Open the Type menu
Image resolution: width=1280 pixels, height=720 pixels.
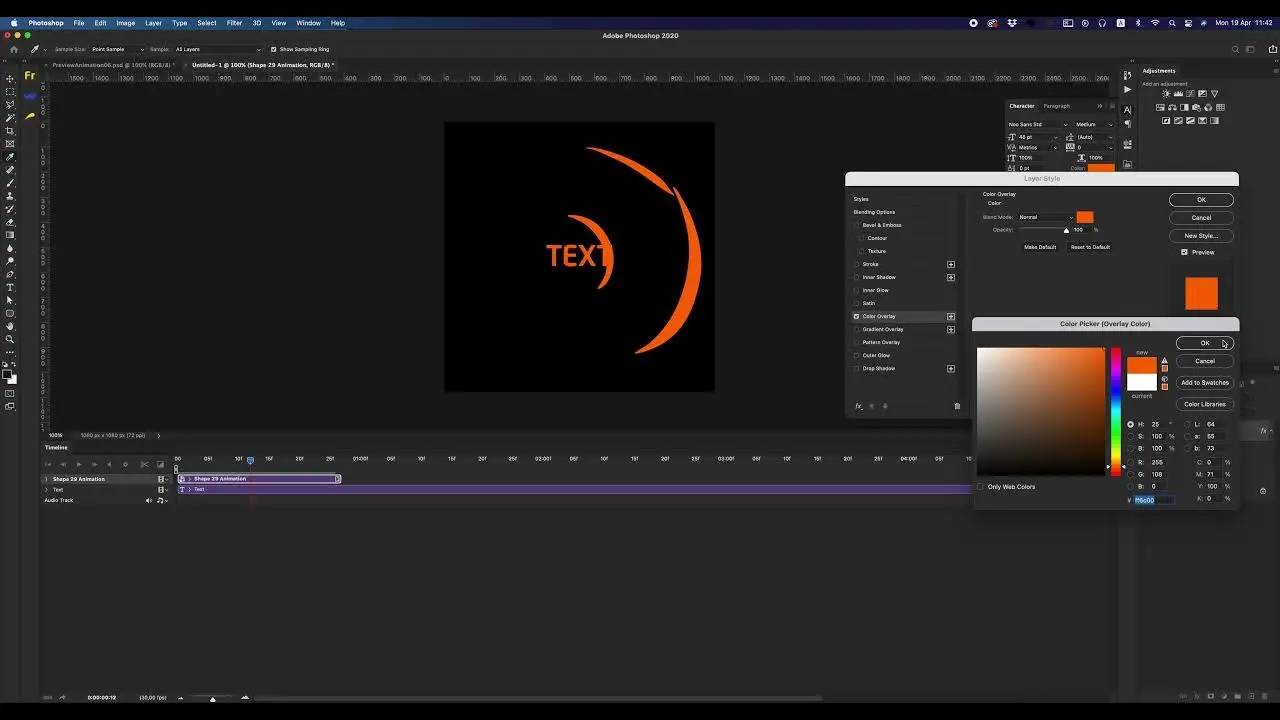click(180, 22)
